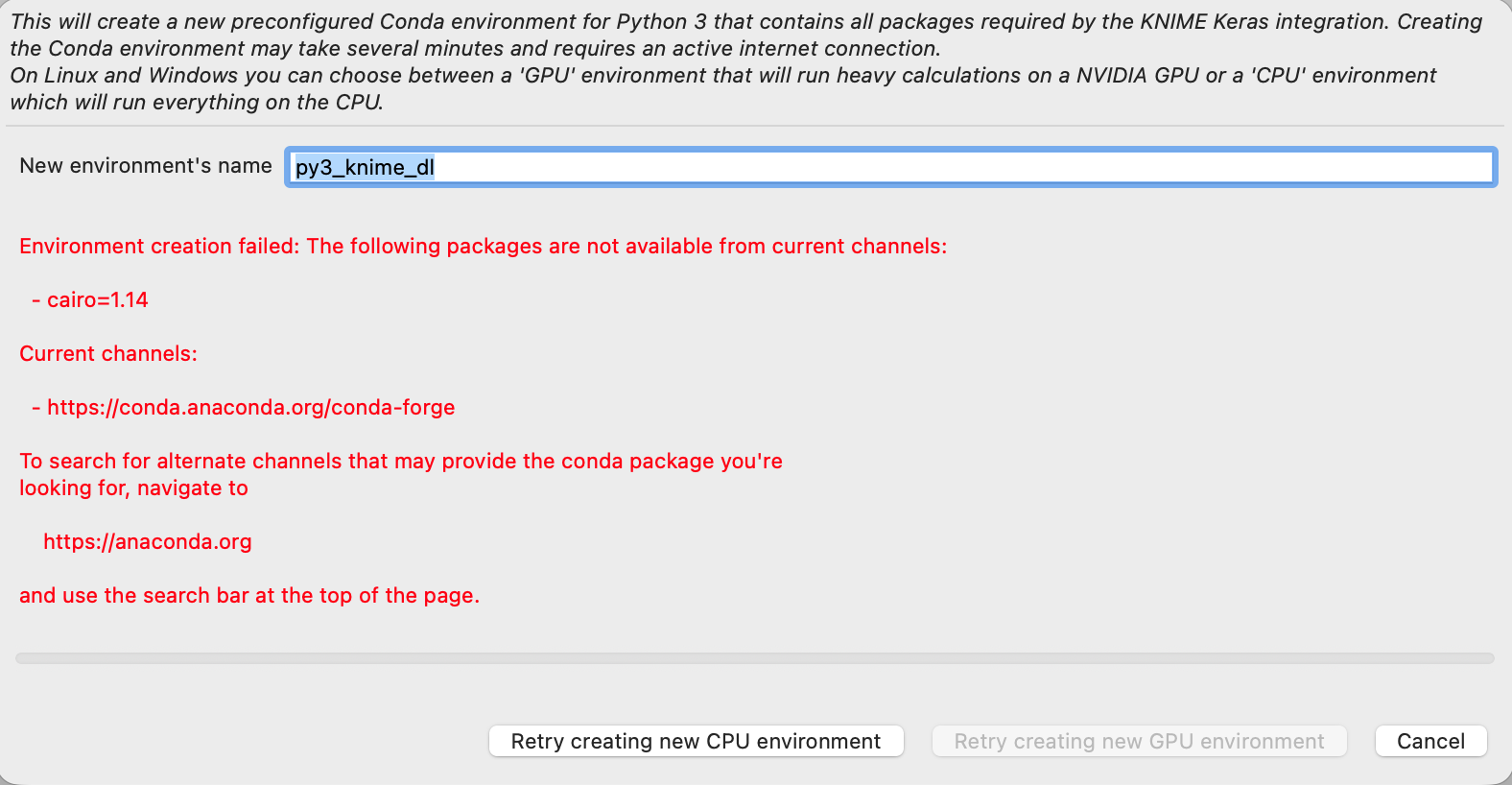Cancel the environment creation dialog
The image size is (1512, 785).
(x=1430, y=741)
